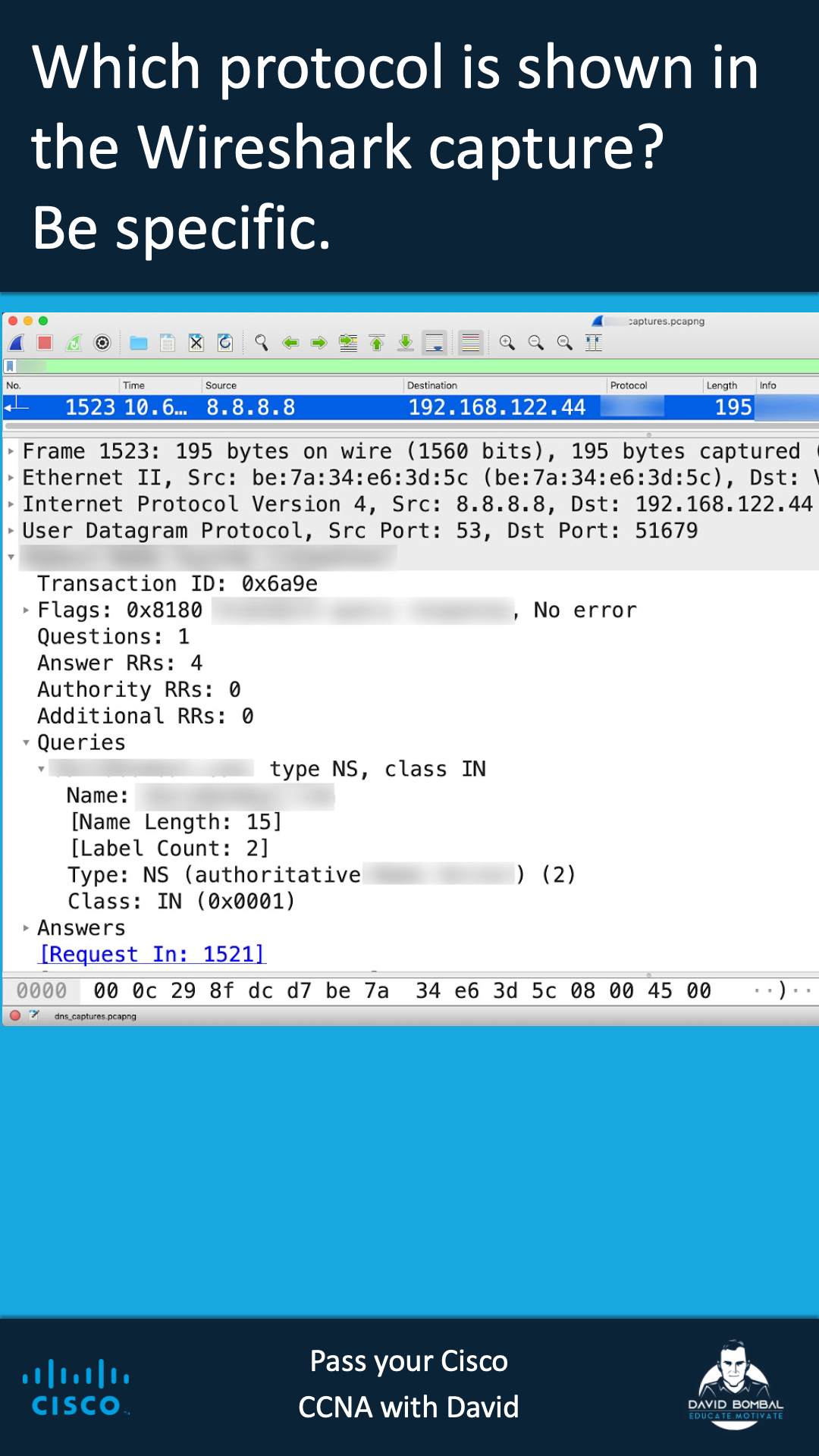Image resolution: width=819 pixels, height=1456 pixels.
Task: Select the Name Length: 15 line
Action: [175, 822]
